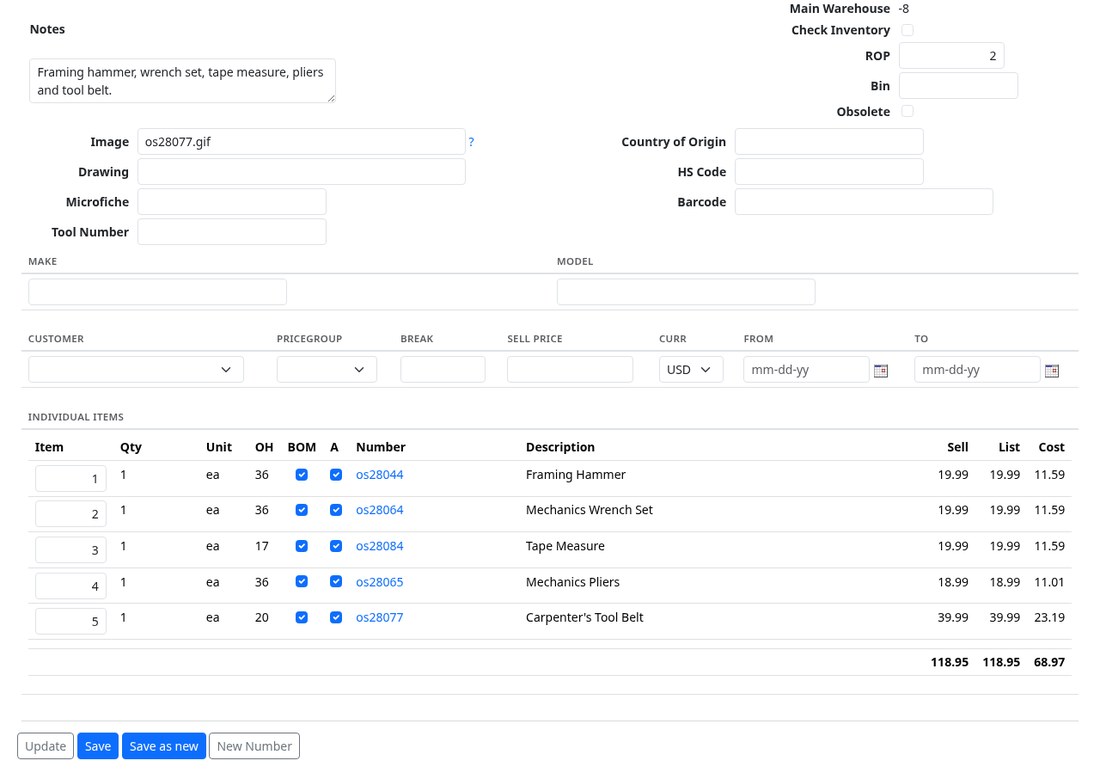1100x773 pixels.
Task: Open part os28077 link
Action: [x=380, y=617]
